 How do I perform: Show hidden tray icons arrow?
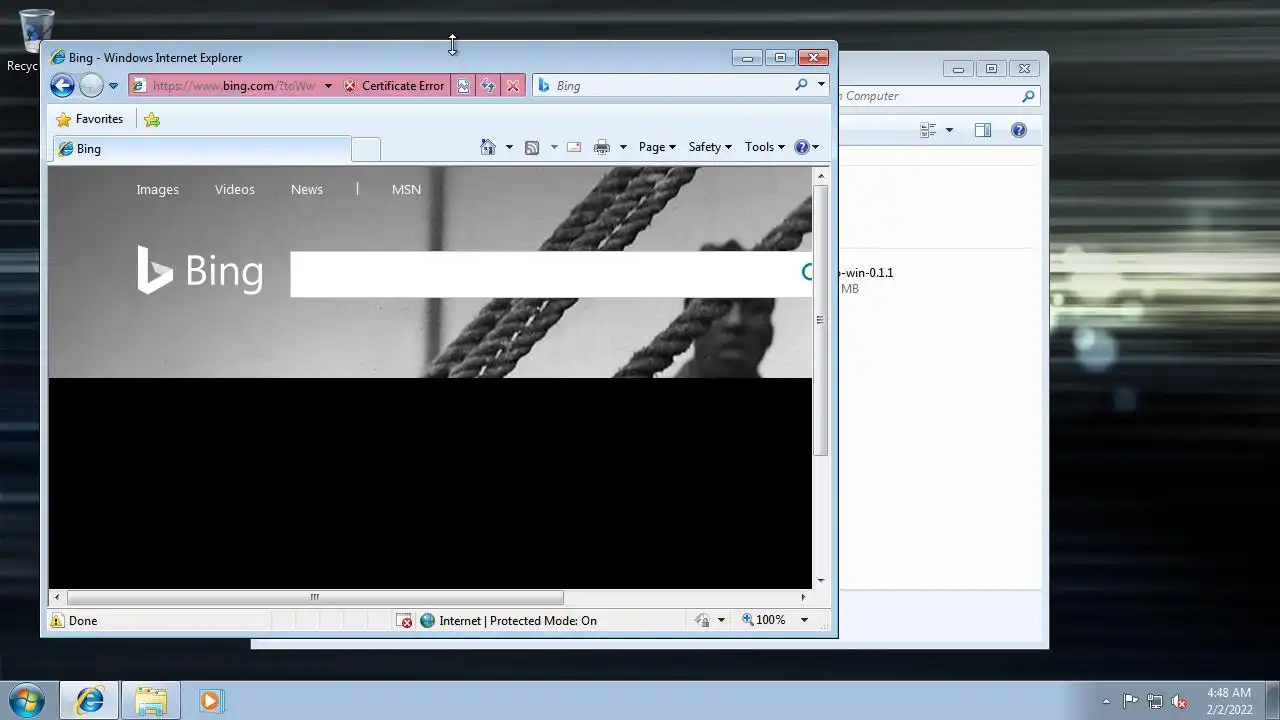coord(1106,701)
